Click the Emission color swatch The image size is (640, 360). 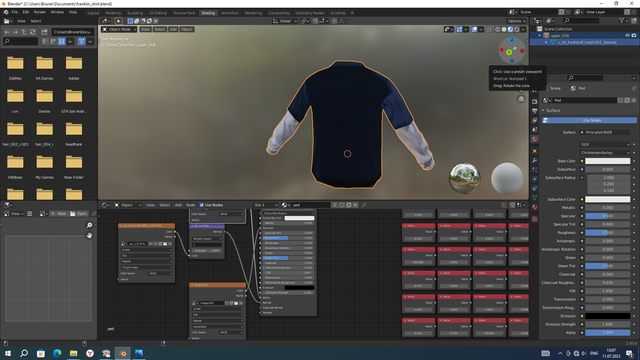(607, 316)
